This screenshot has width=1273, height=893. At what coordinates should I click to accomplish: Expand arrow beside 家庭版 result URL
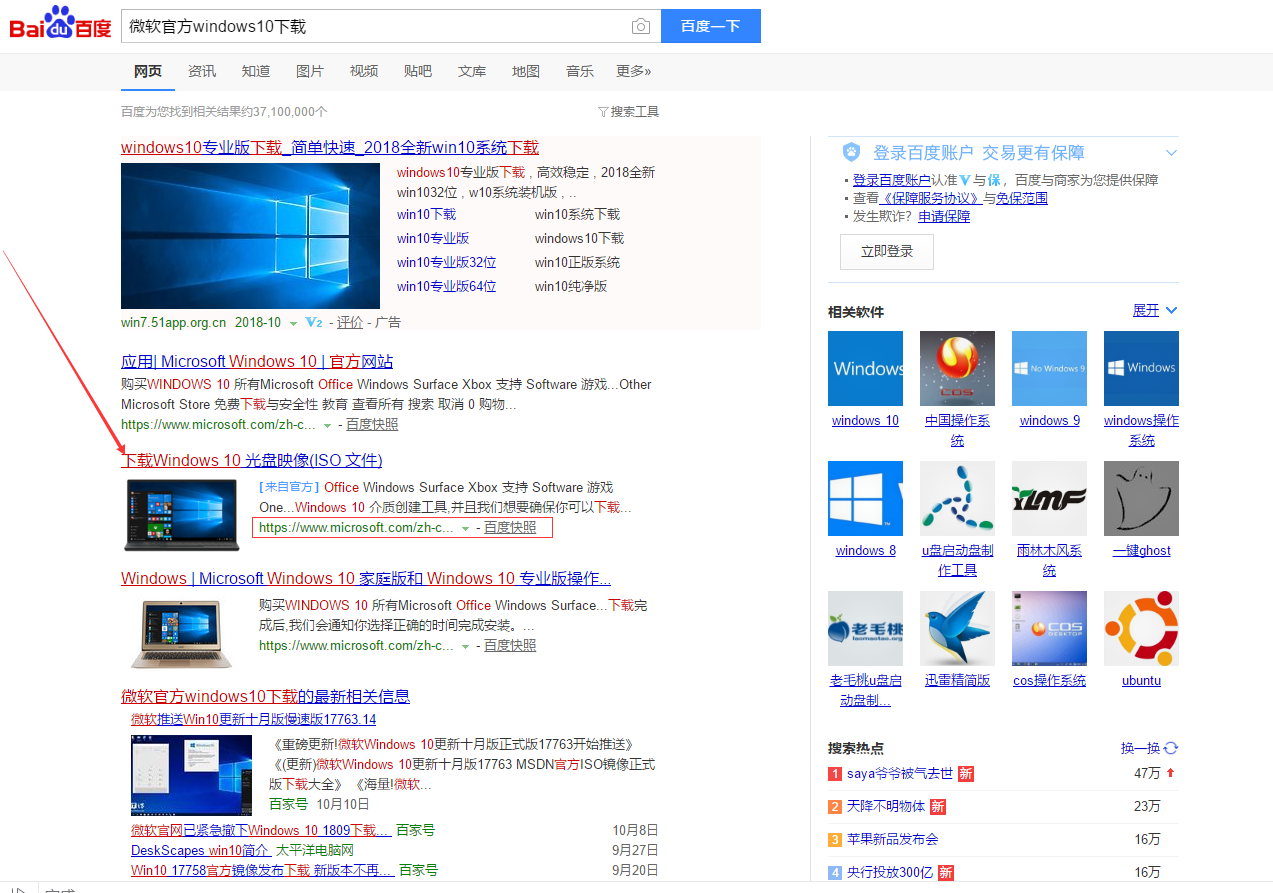466,646
